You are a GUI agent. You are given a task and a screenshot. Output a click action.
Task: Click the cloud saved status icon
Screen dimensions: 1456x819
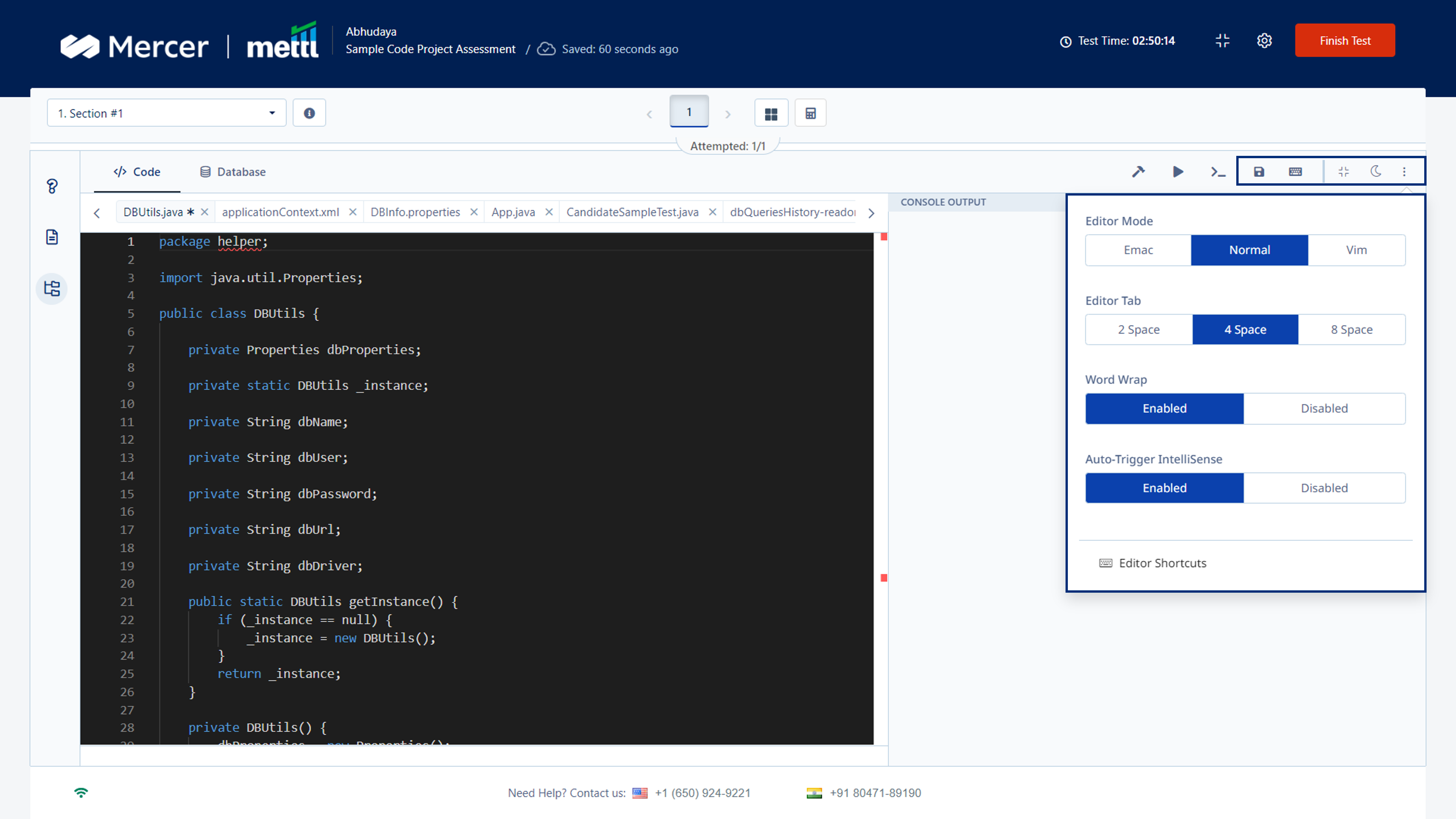546,49
